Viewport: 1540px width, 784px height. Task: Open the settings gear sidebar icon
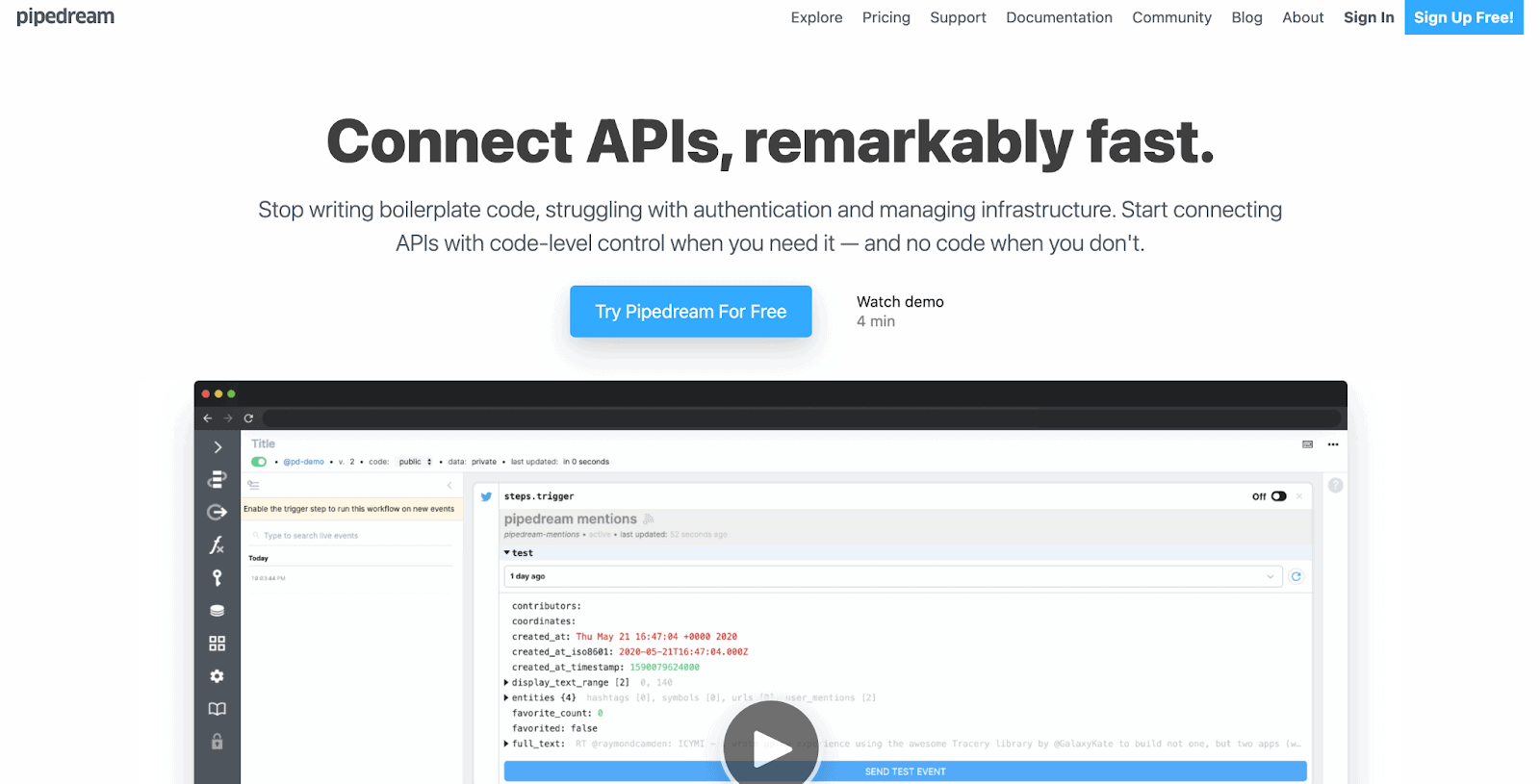point(218,676)
